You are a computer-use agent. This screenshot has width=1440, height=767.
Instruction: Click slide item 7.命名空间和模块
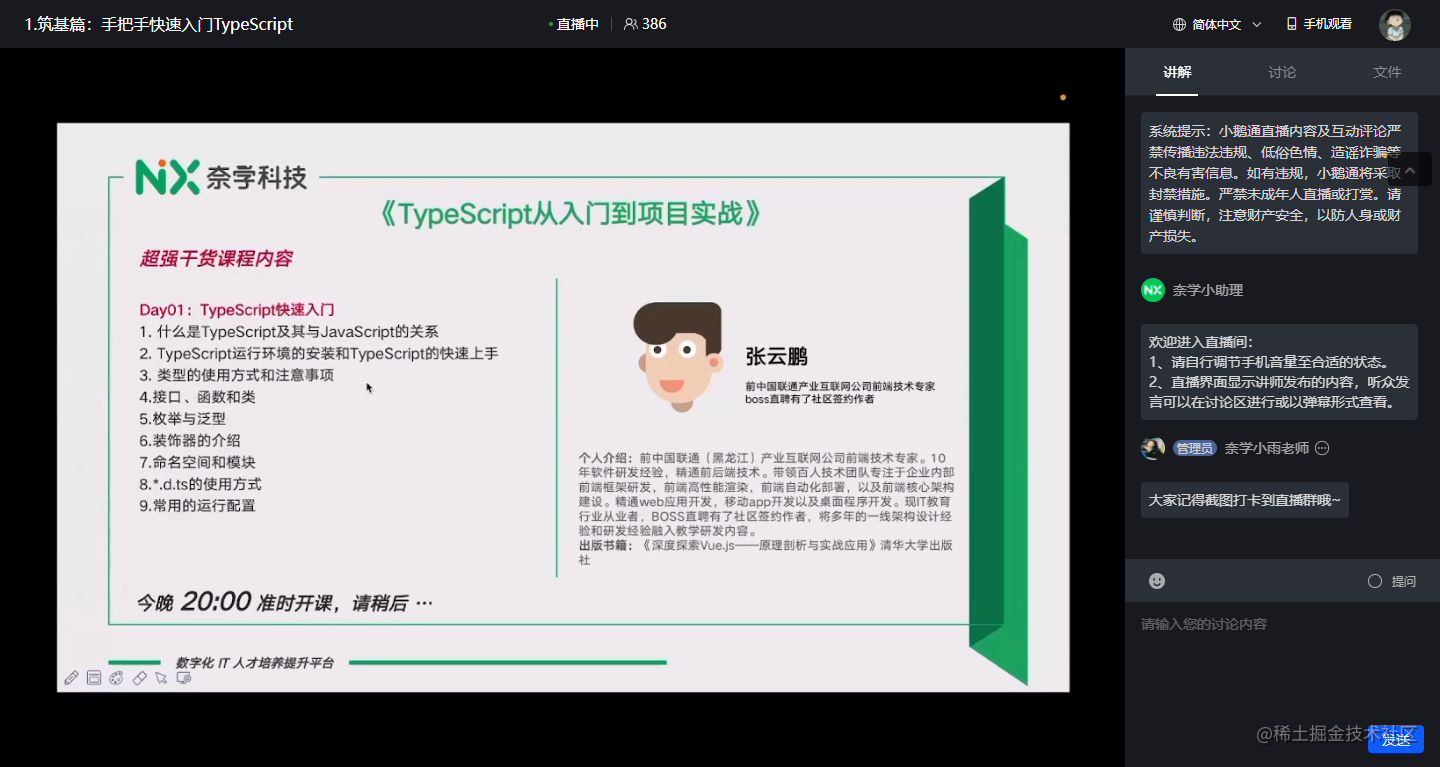(197, 462)
